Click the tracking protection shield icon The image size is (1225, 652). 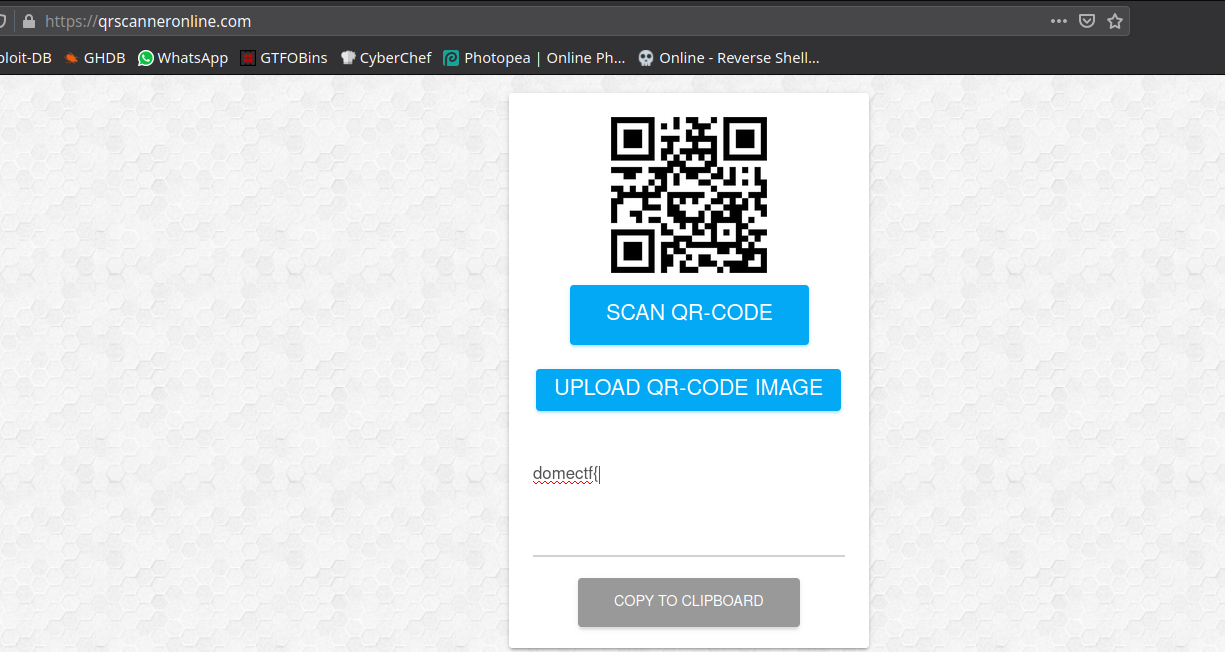[x=4, y=21]
